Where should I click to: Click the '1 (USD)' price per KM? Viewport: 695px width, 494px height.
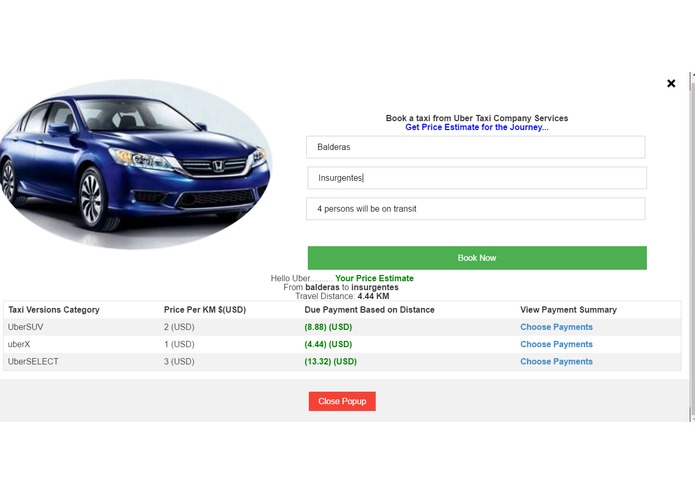[179, 344]
